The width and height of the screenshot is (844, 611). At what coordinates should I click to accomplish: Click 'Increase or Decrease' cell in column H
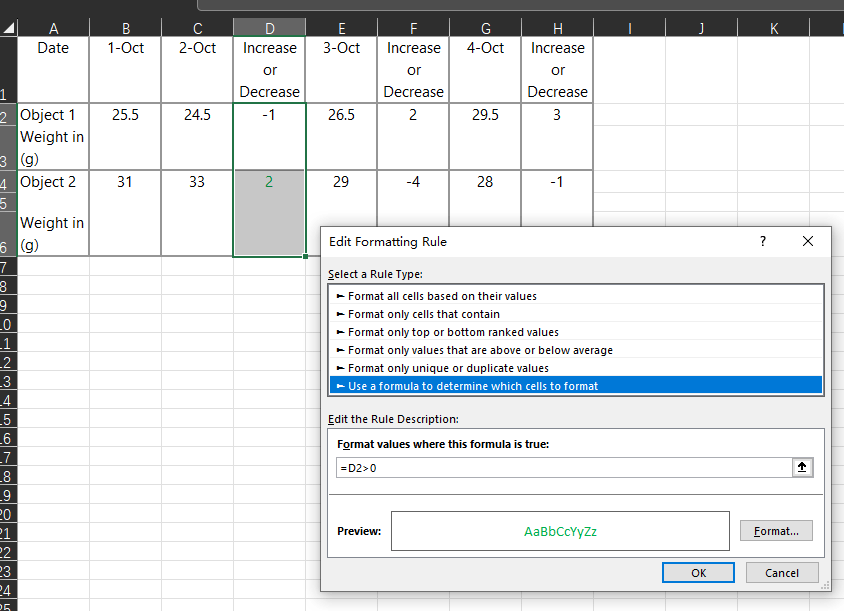pyautogui.click(x=558, y=69)
